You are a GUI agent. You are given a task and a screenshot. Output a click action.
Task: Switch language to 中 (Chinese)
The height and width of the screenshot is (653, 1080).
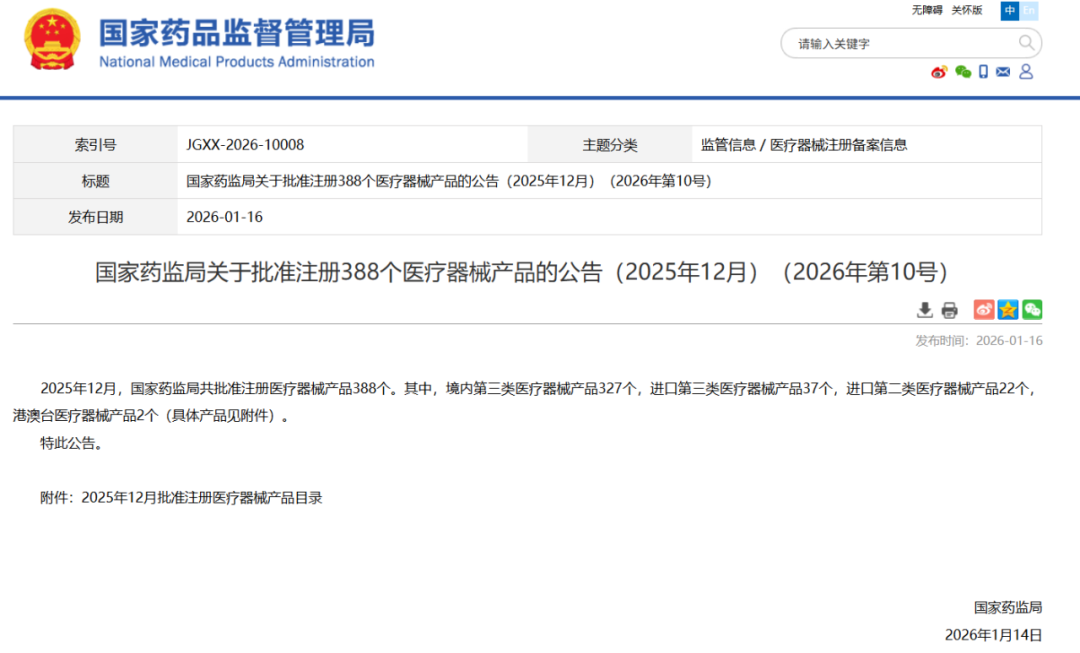(x=1010, y=10)
